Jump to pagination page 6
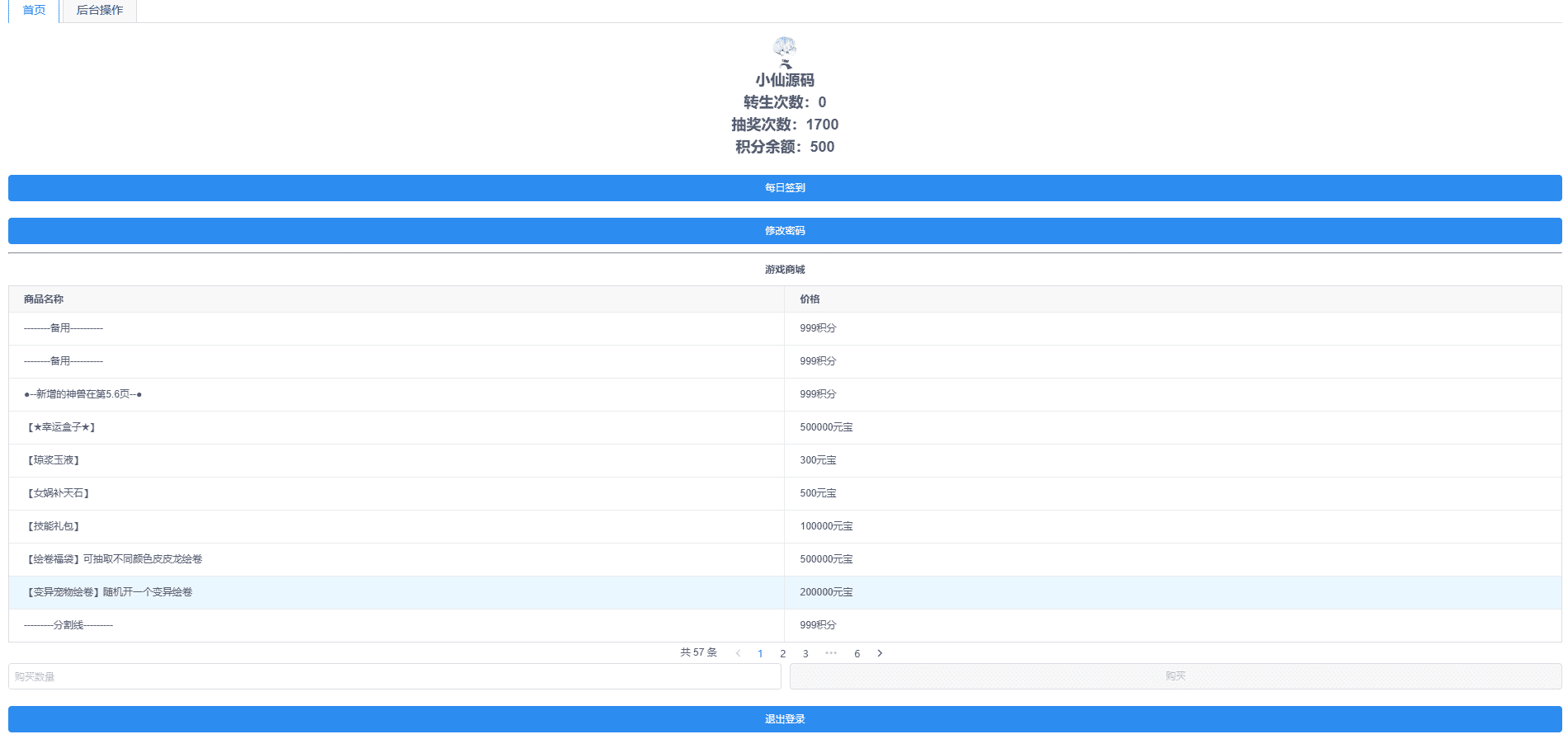Image resolution: width=1568 pixels, height=739 pixels. coord(857,653)
